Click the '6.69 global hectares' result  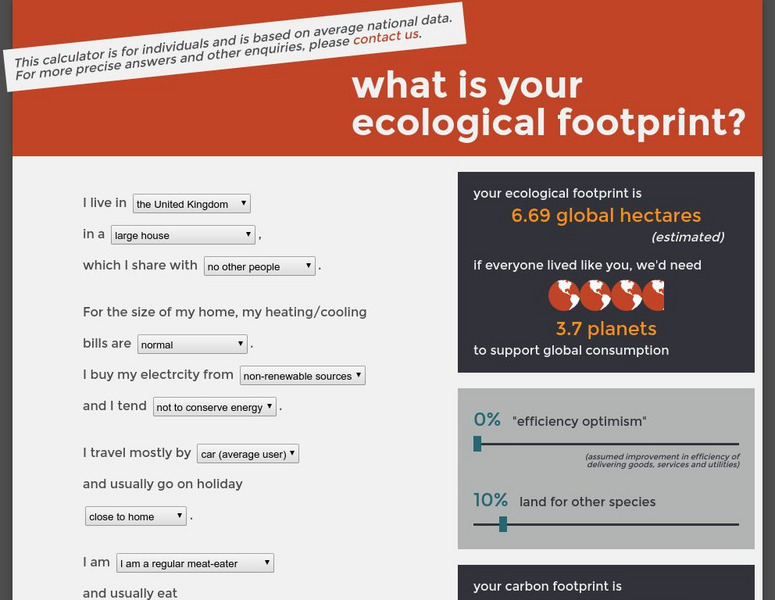tap(606, 216)
